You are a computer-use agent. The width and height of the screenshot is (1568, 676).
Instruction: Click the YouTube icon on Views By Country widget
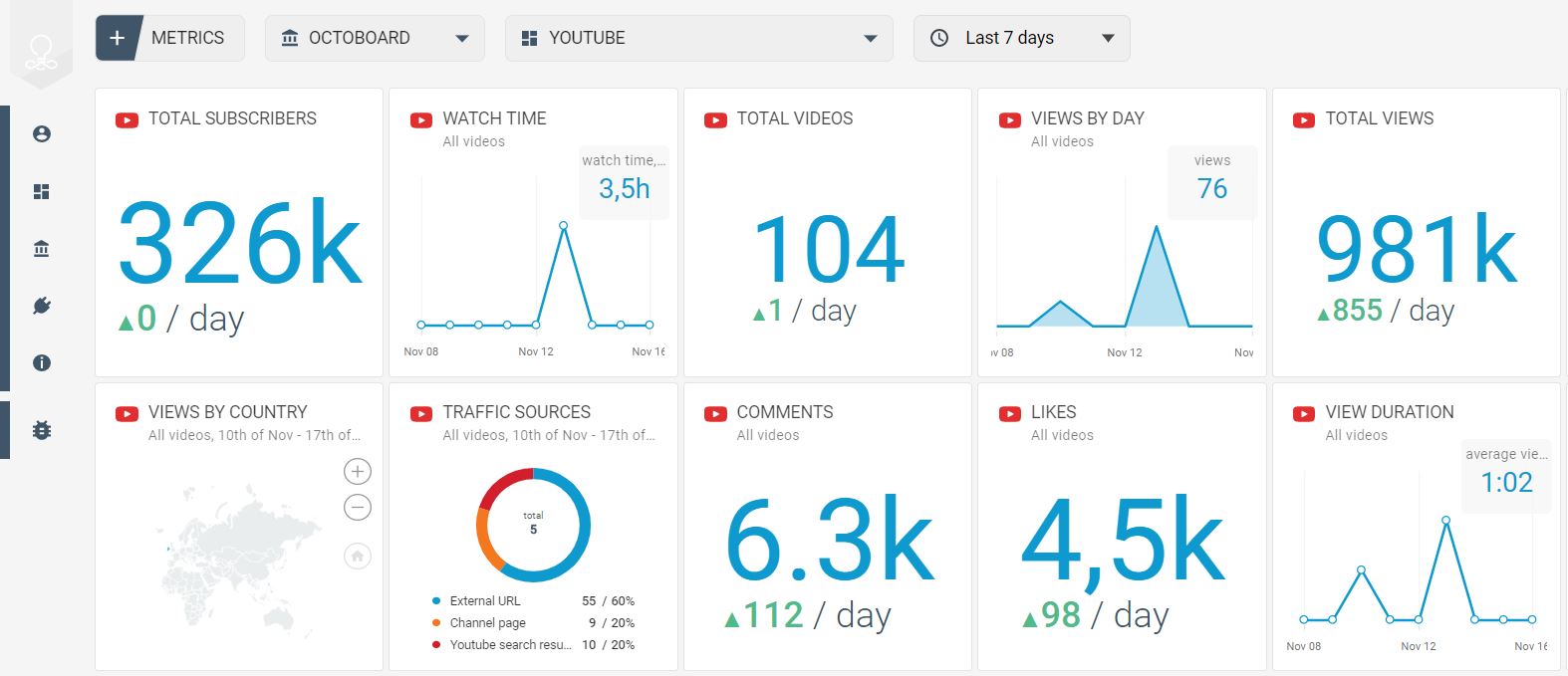[127, 414]
